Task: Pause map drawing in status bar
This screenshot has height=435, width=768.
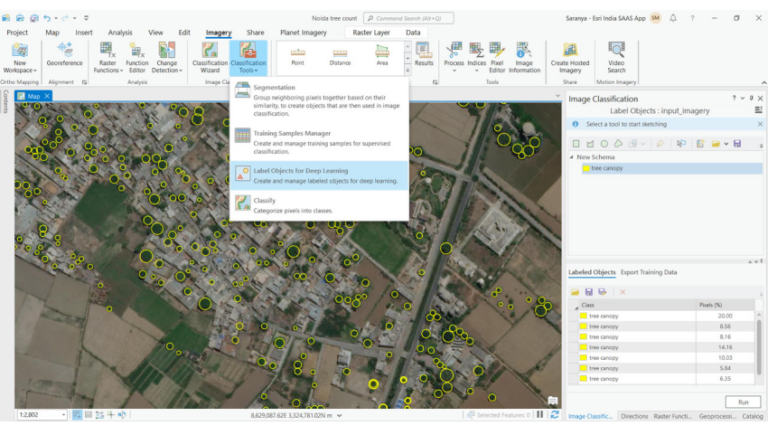Action: pyautogui.click(x=540, y=415)
